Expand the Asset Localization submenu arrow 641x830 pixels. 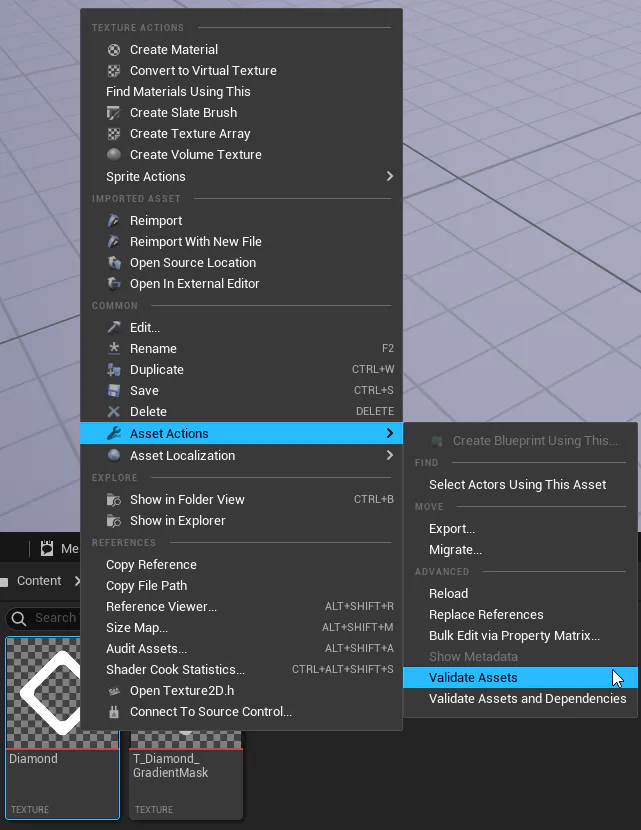(x=389, y=456)
